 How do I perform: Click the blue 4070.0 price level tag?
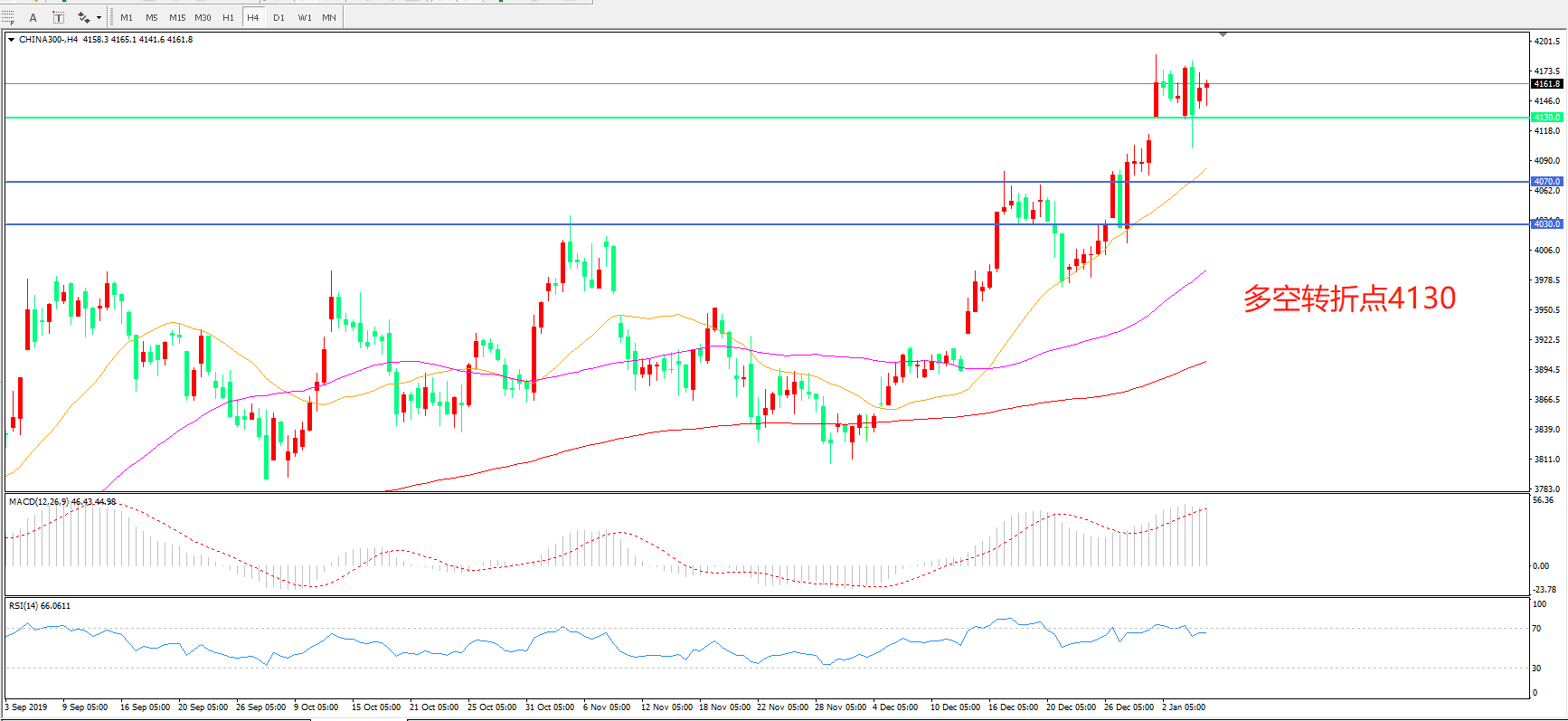click(1546, 182)
